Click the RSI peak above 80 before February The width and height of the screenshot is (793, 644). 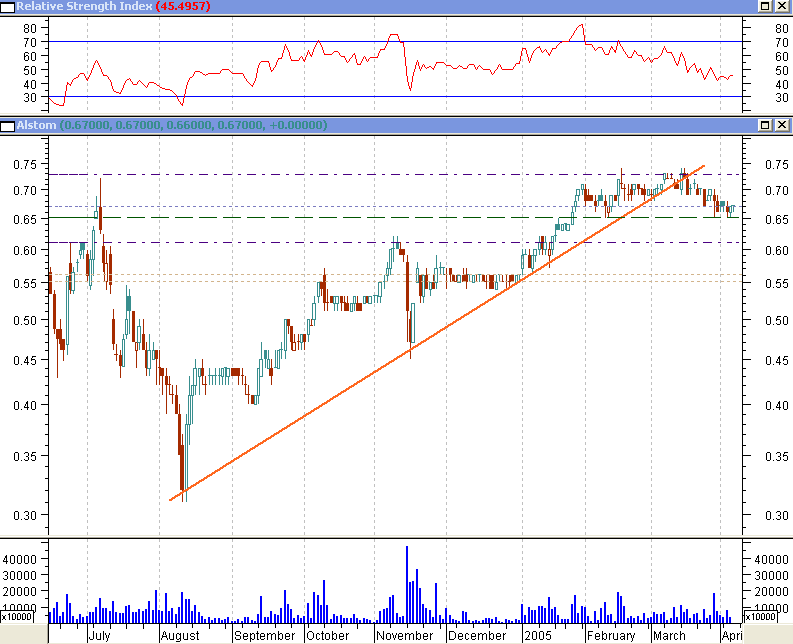click(x=582, y=25)
